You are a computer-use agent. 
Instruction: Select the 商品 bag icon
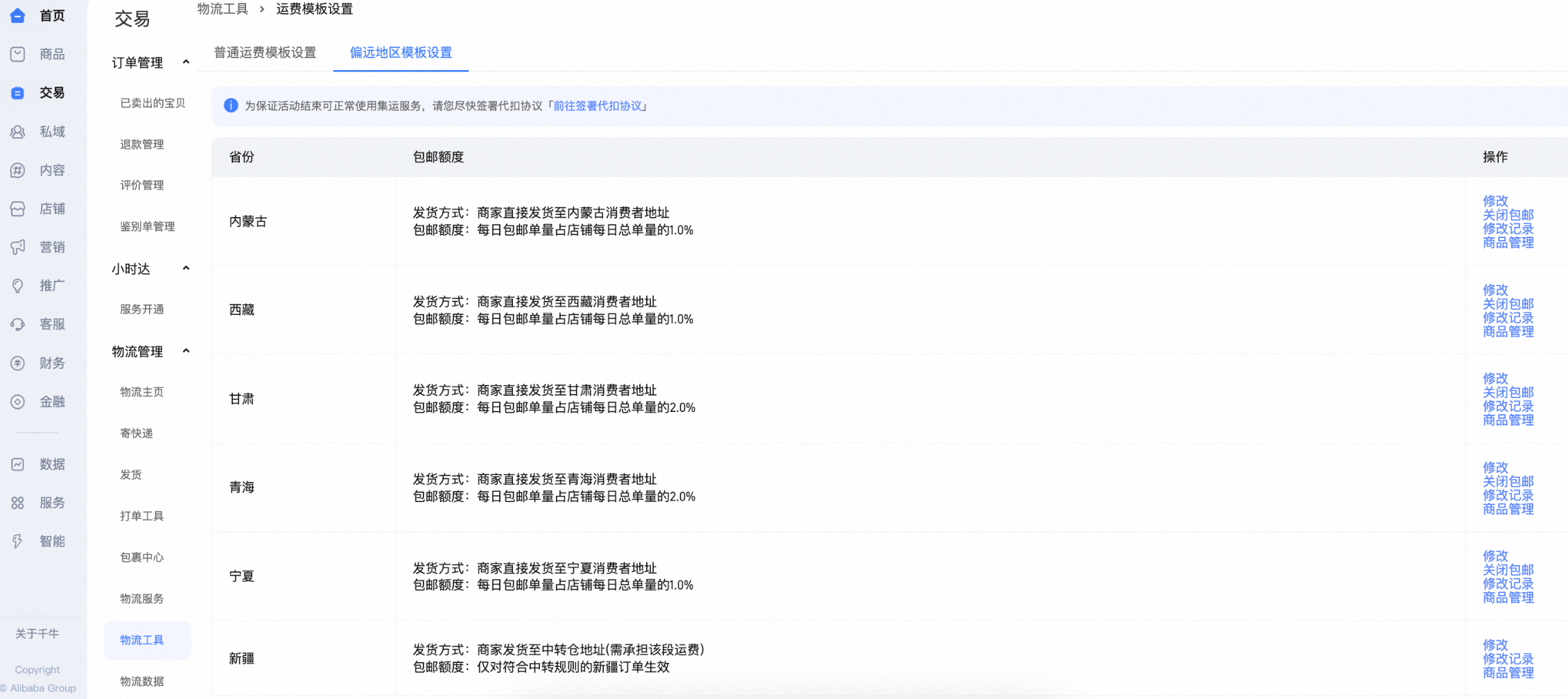18,54
